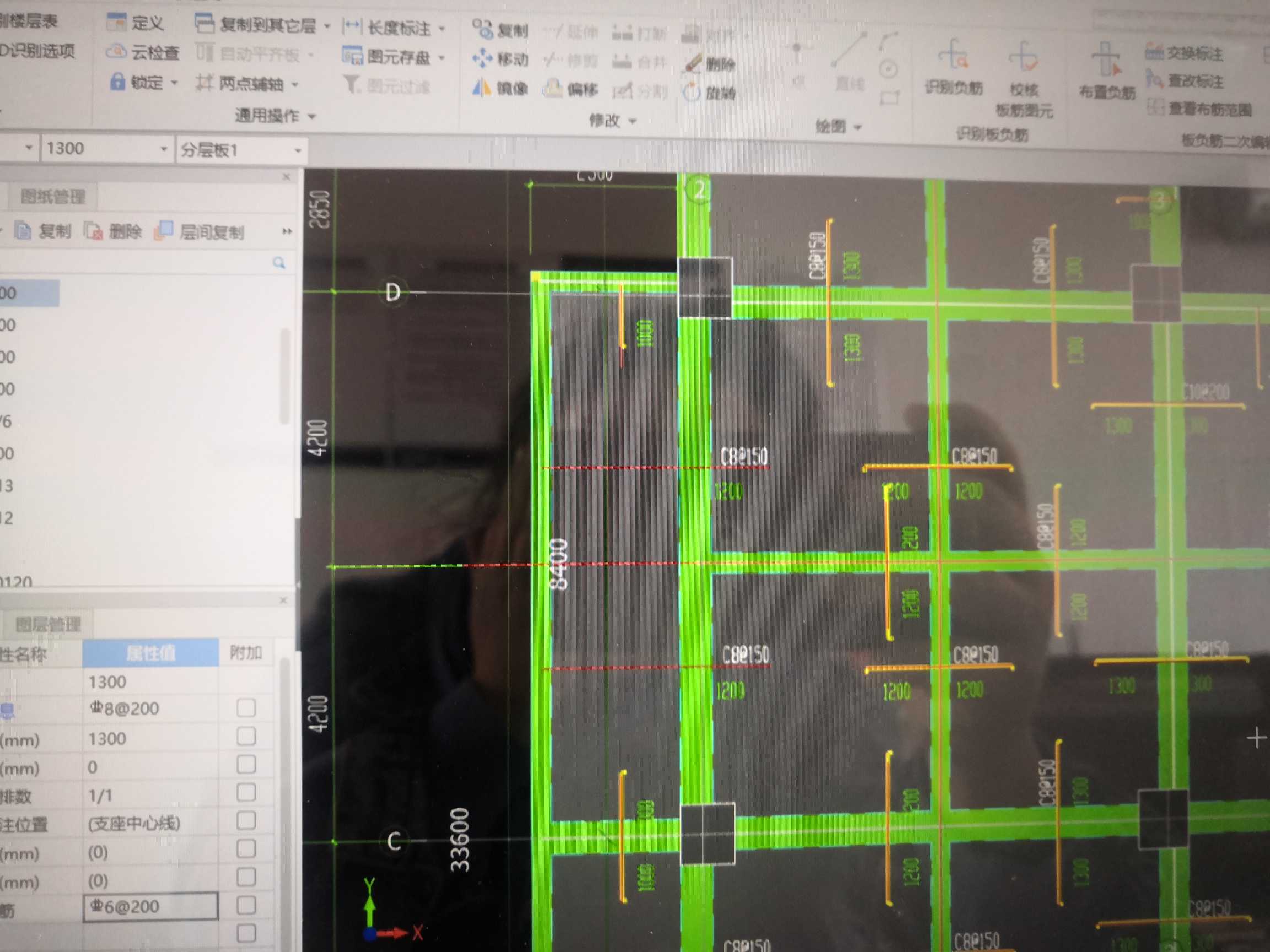
Task: Expand the 1300 component dropdown
Action: pyautogui.click(x=164, y=149)
